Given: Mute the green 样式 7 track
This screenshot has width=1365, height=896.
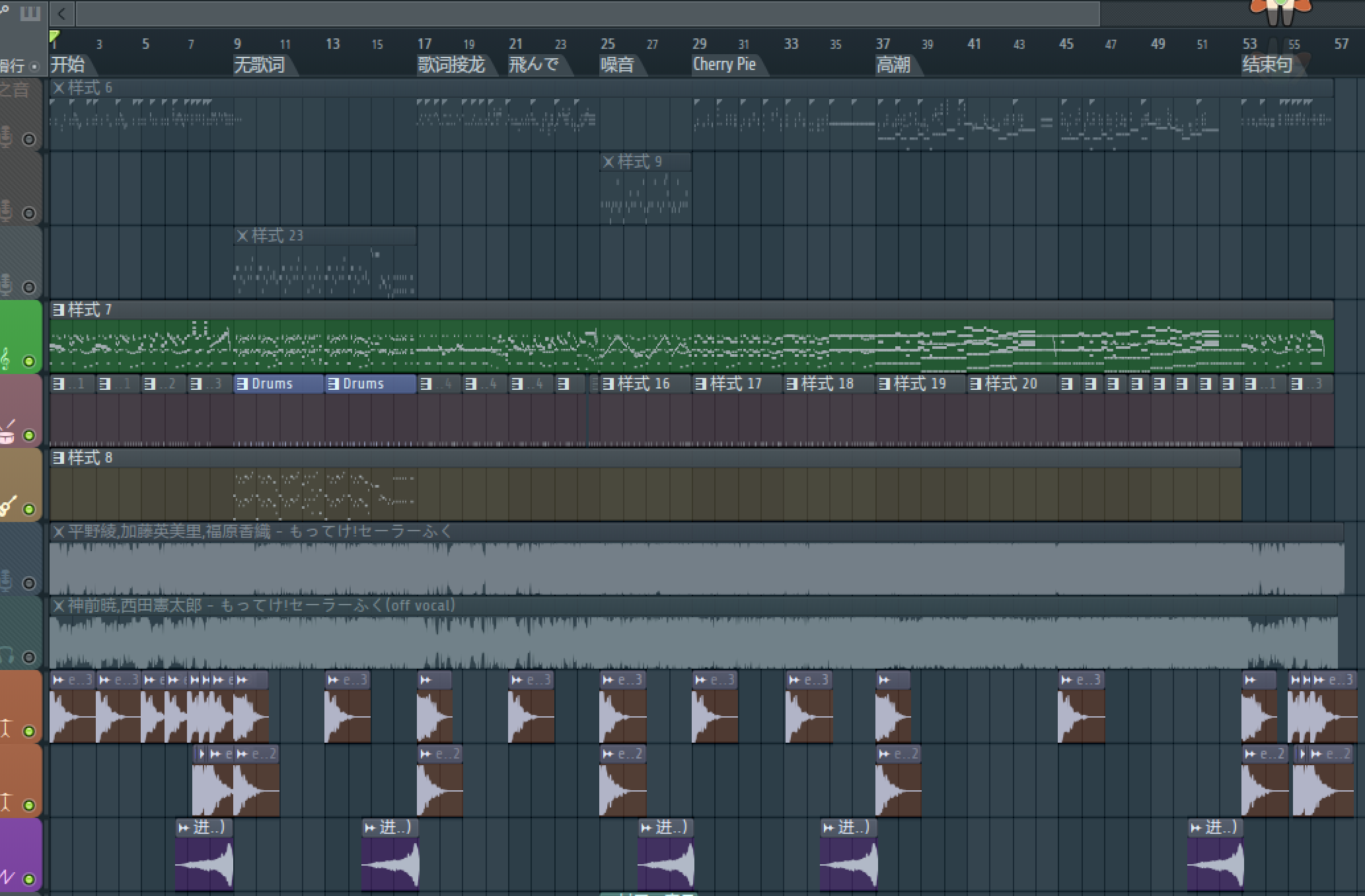Looking at the screenshot, I should 28,361.
